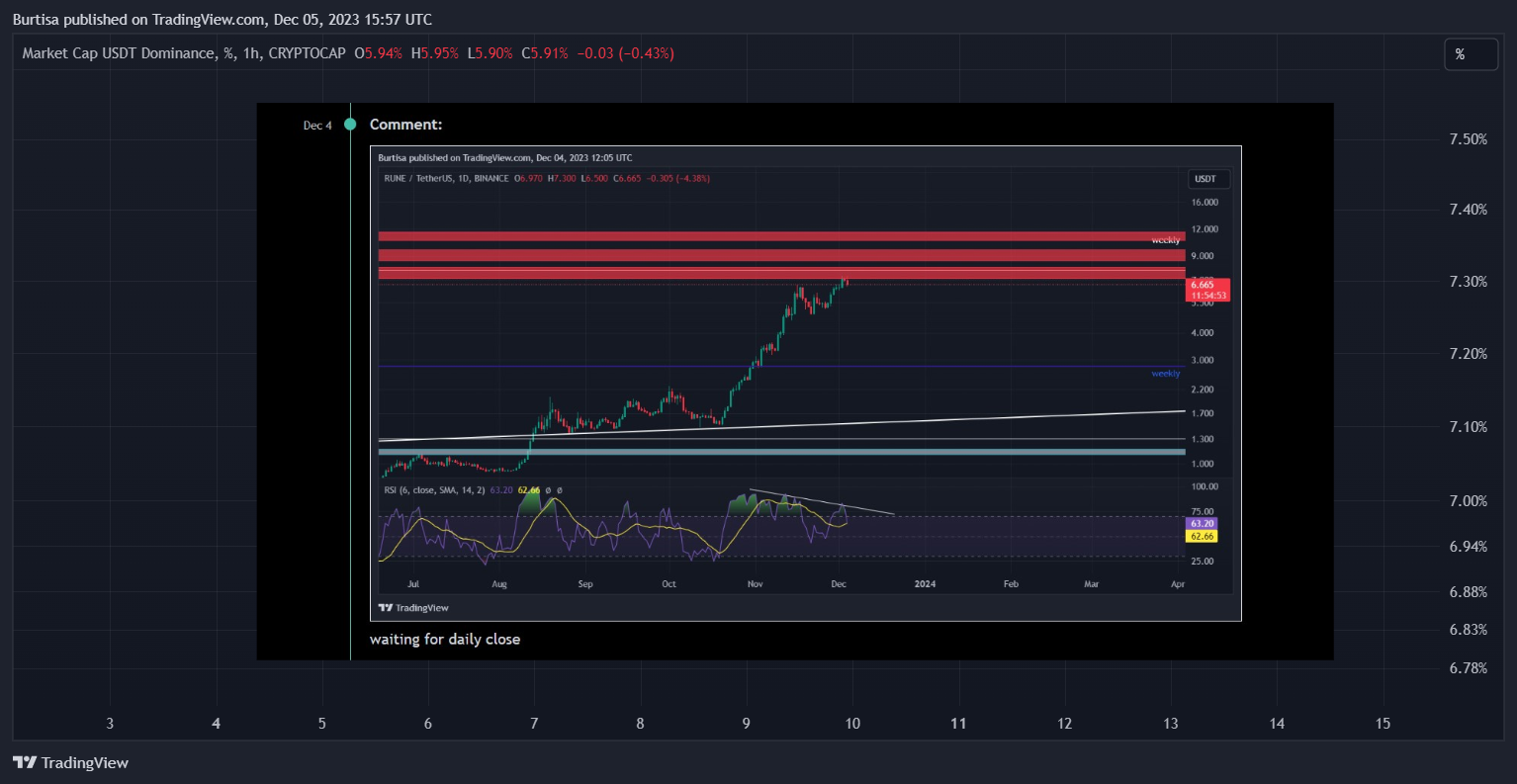
Task: Click the 'Jul' label on the snapshot time axis
Action: point(413,584)
